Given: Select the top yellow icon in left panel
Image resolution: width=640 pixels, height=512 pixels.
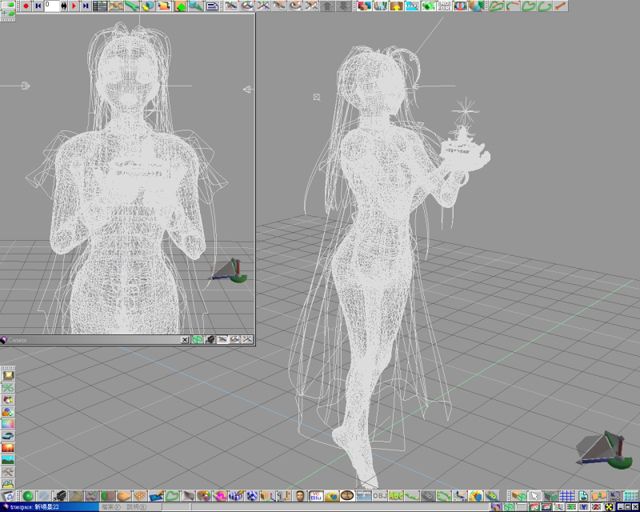Looking at the screenshot, I should click(8, 374).
